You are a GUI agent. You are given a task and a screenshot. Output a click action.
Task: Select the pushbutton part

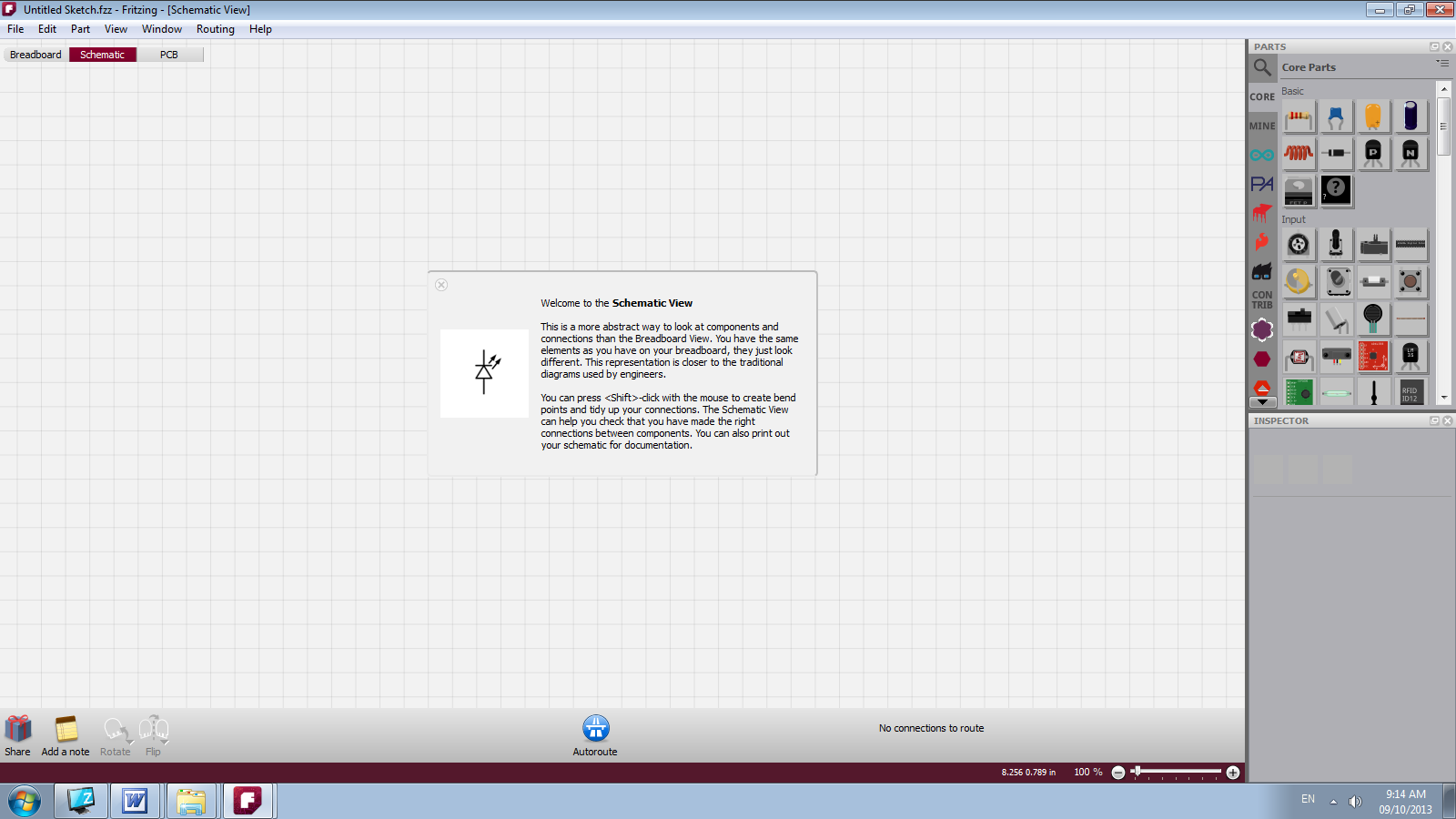click(1410, 282)
